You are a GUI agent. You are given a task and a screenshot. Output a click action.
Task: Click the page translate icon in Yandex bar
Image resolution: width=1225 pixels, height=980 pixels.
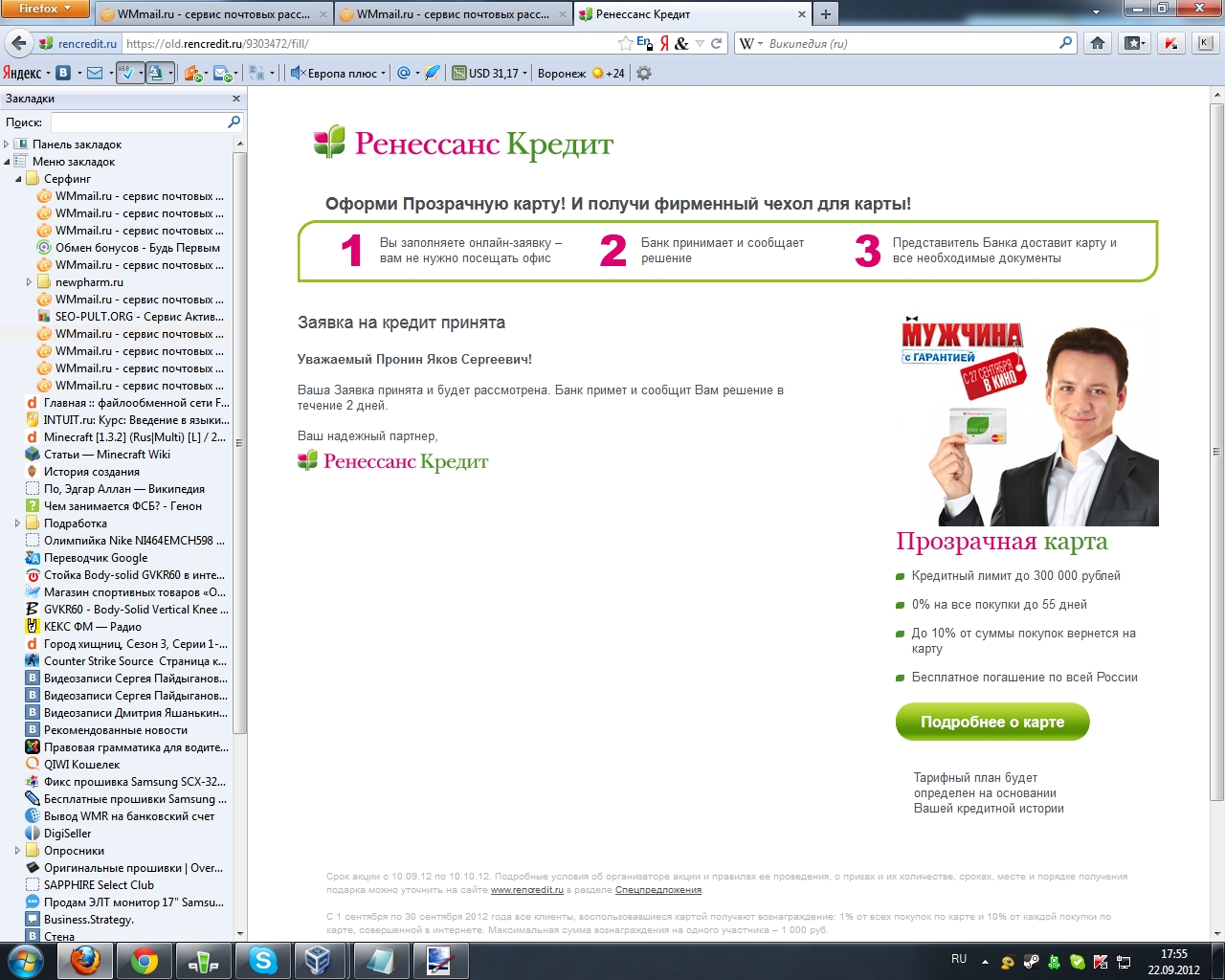(x=156, y=73)
